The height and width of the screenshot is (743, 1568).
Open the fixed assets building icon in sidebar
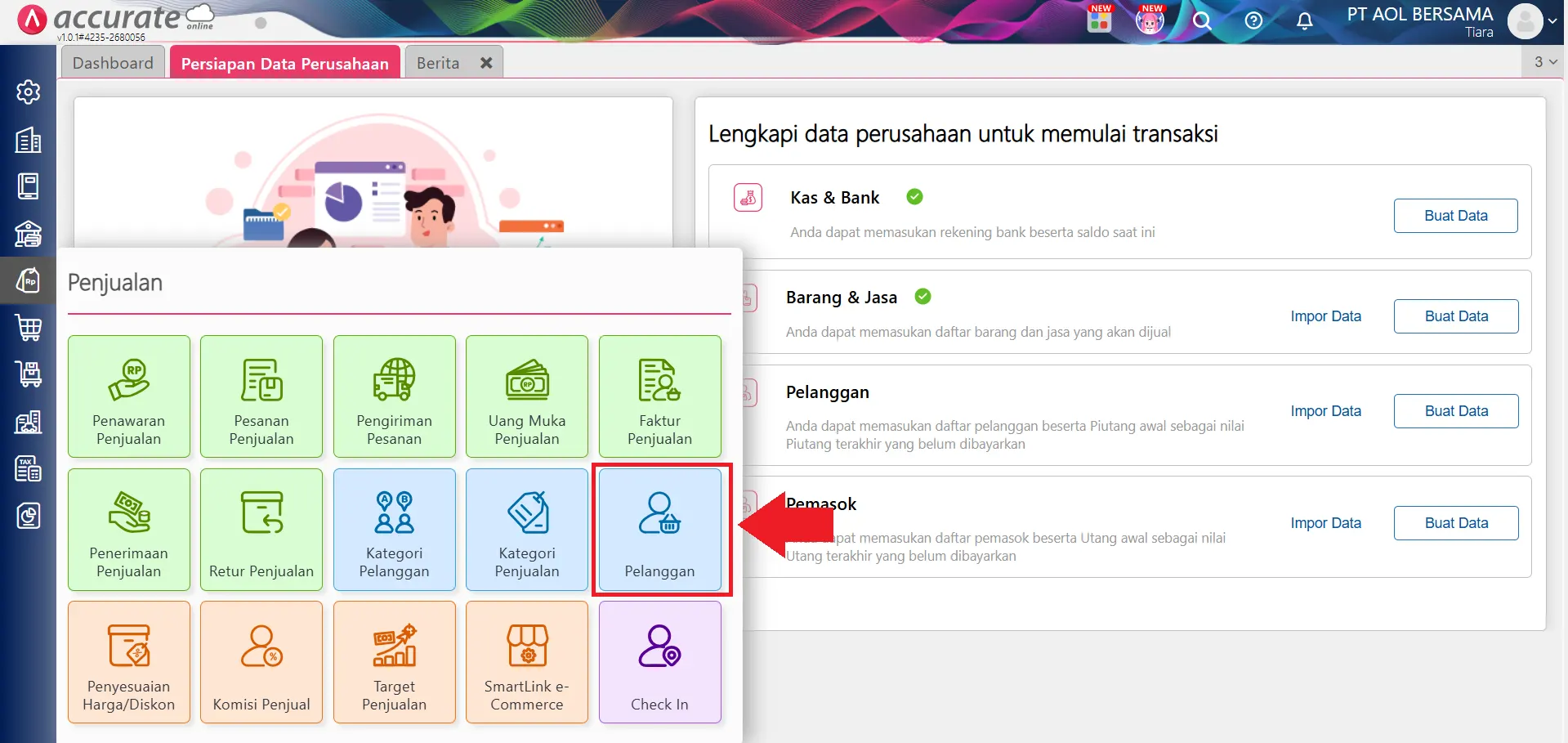pyautogui.click(x=29, y=422)
